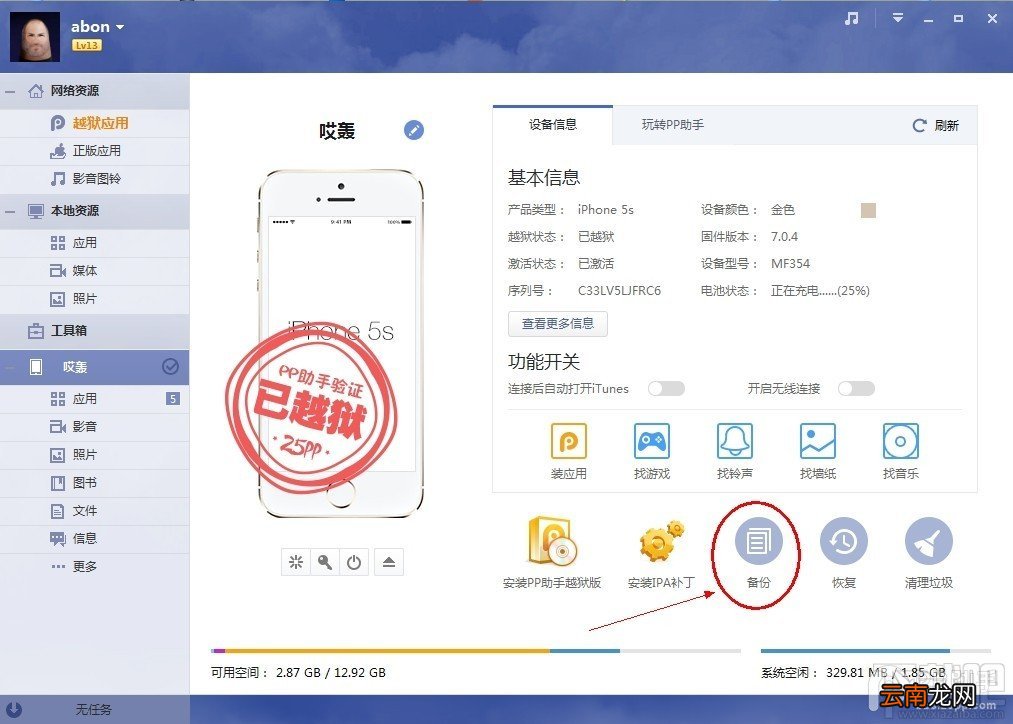Switch to the 设备信息 tab

point(552,125)
